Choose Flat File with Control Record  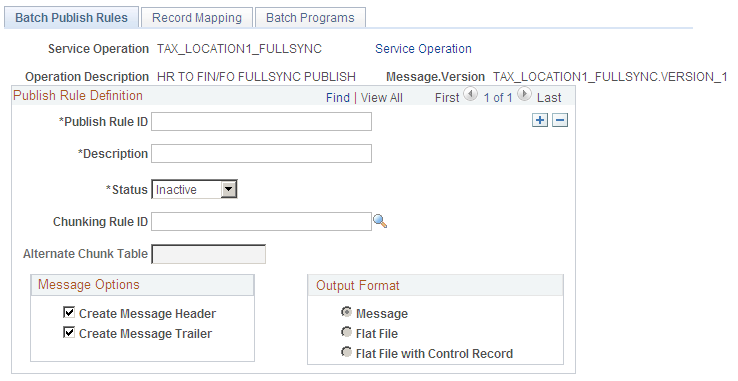point(346,352)
